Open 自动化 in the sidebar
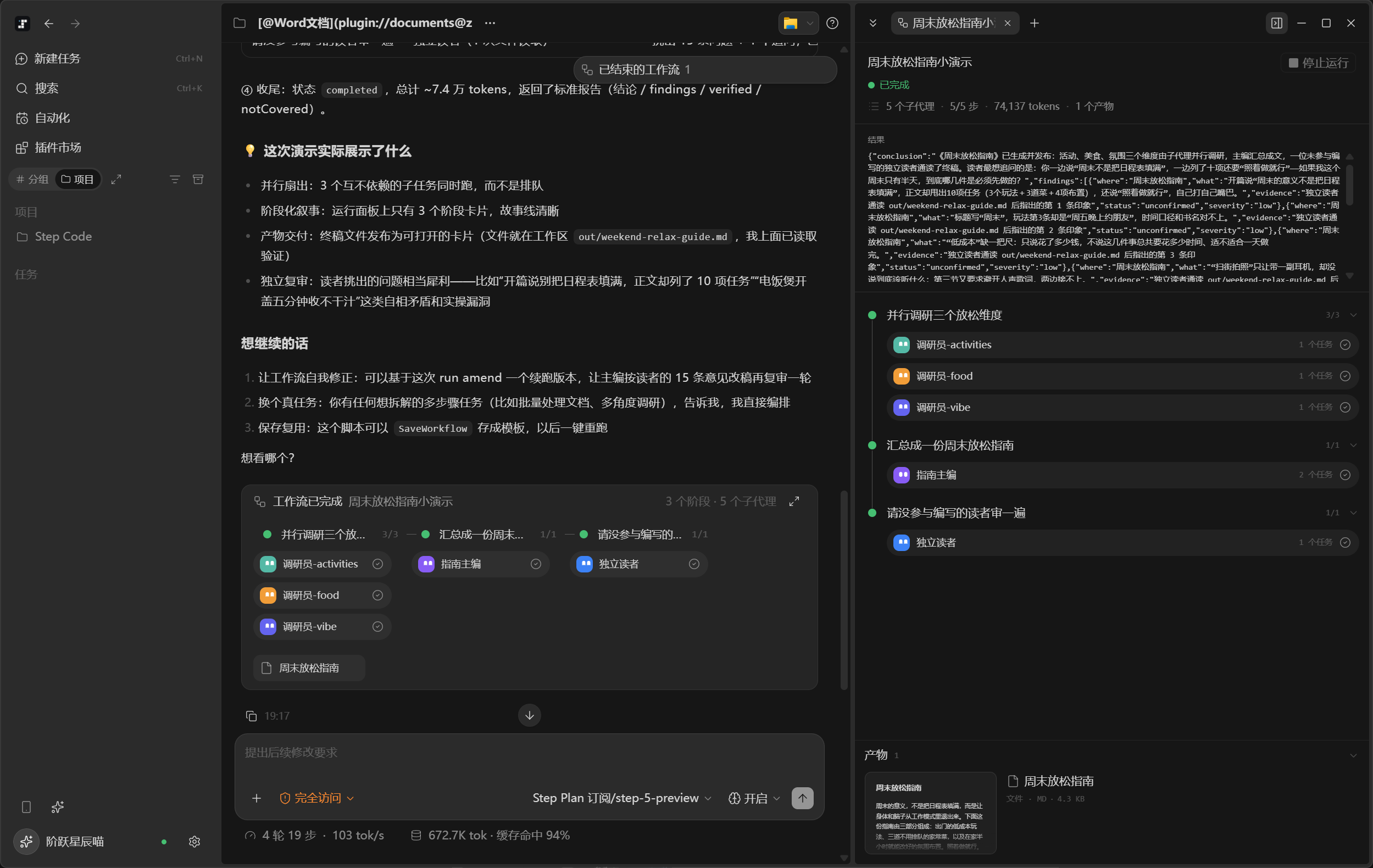1373x868 pixels. pyautogui.click(x=109, y=118)
